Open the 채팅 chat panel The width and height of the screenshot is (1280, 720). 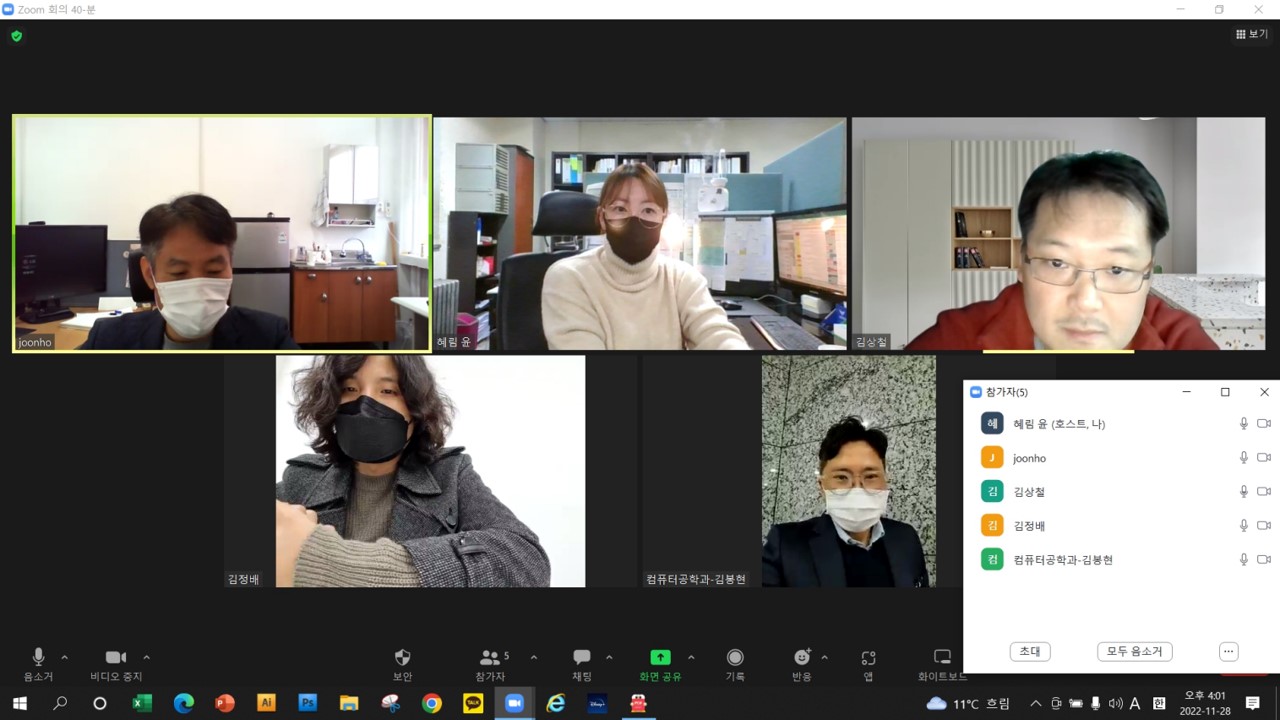[582, 664]
